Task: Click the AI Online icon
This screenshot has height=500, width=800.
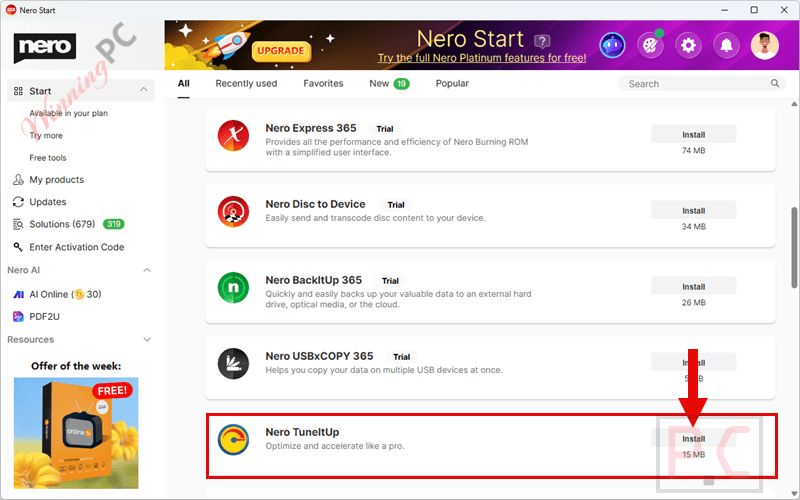Action: [18, 294]
